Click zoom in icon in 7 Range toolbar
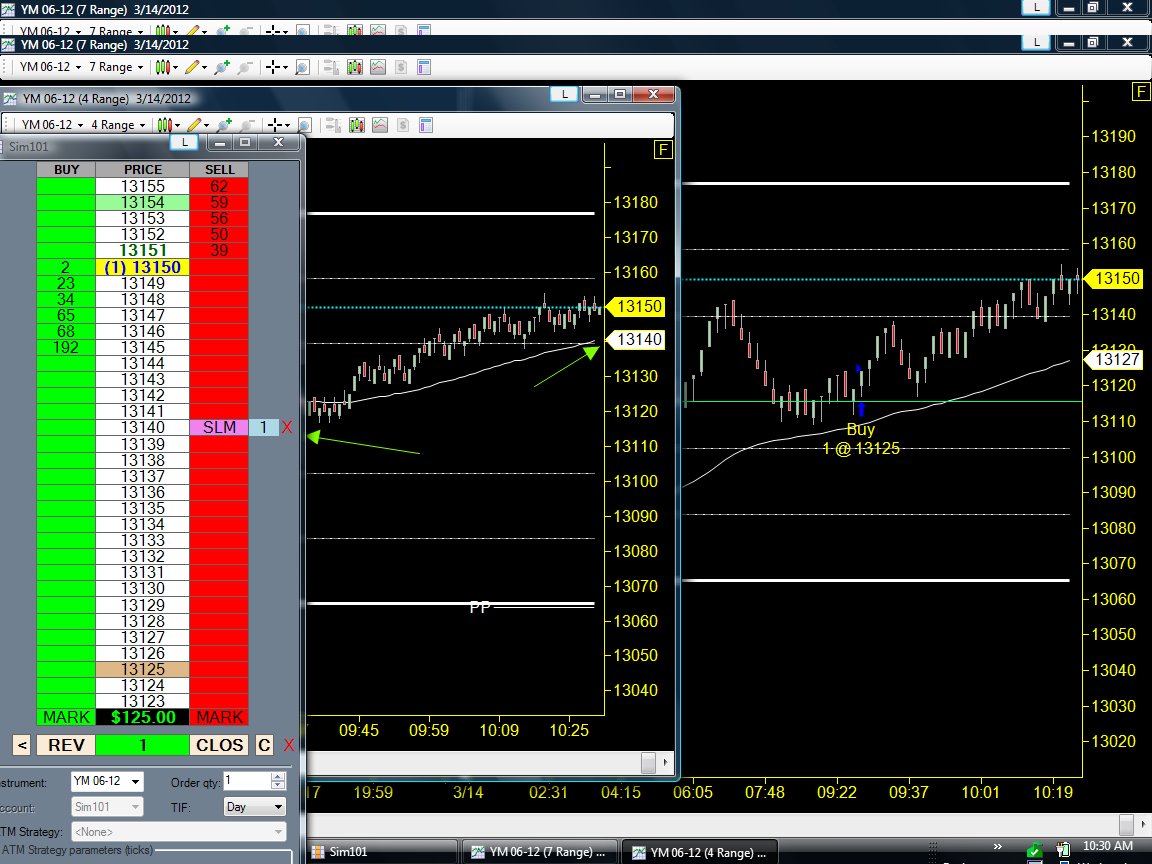The width and height of the screenshot is (1152, 864). 222,67
